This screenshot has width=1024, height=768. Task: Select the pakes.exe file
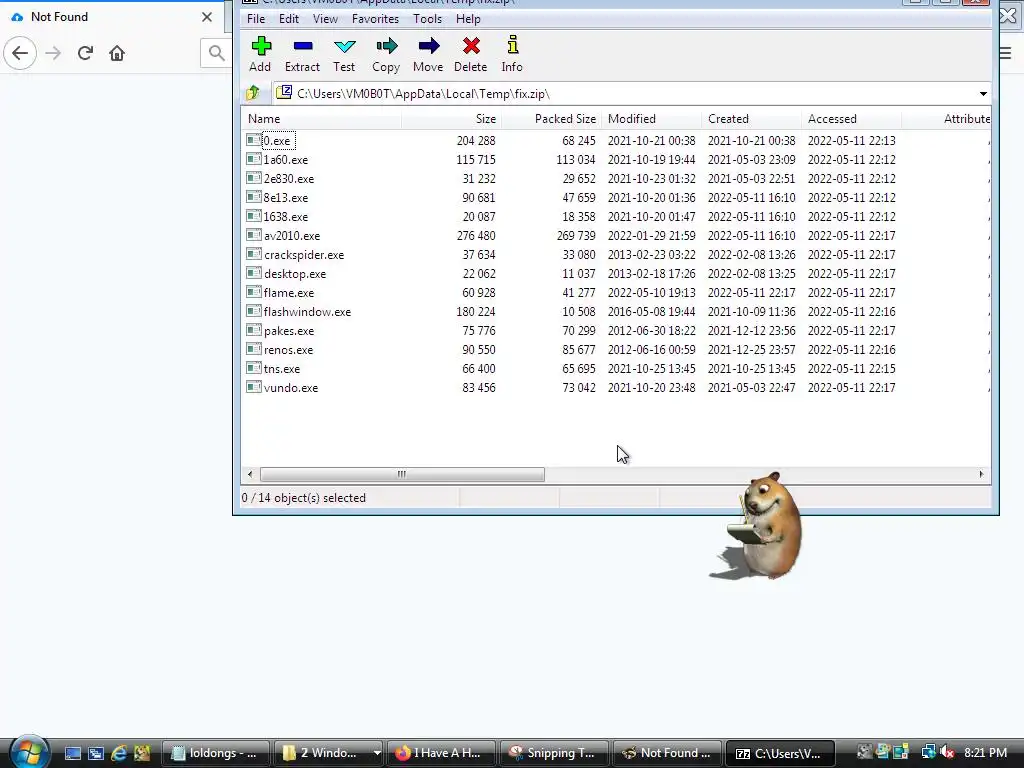click(x=289, y=330)
